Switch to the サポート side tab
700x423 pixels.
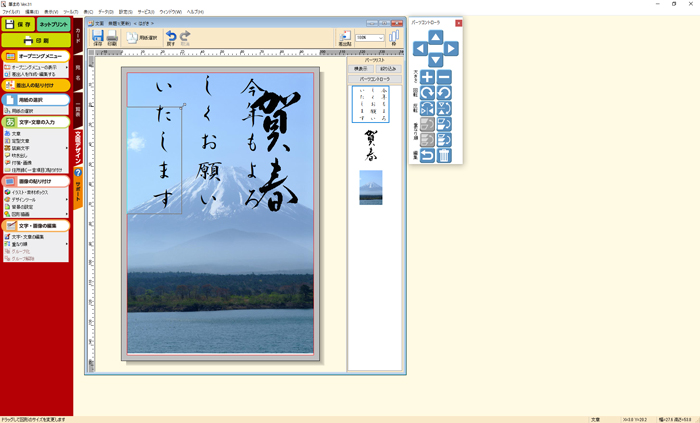pos(78,187)
